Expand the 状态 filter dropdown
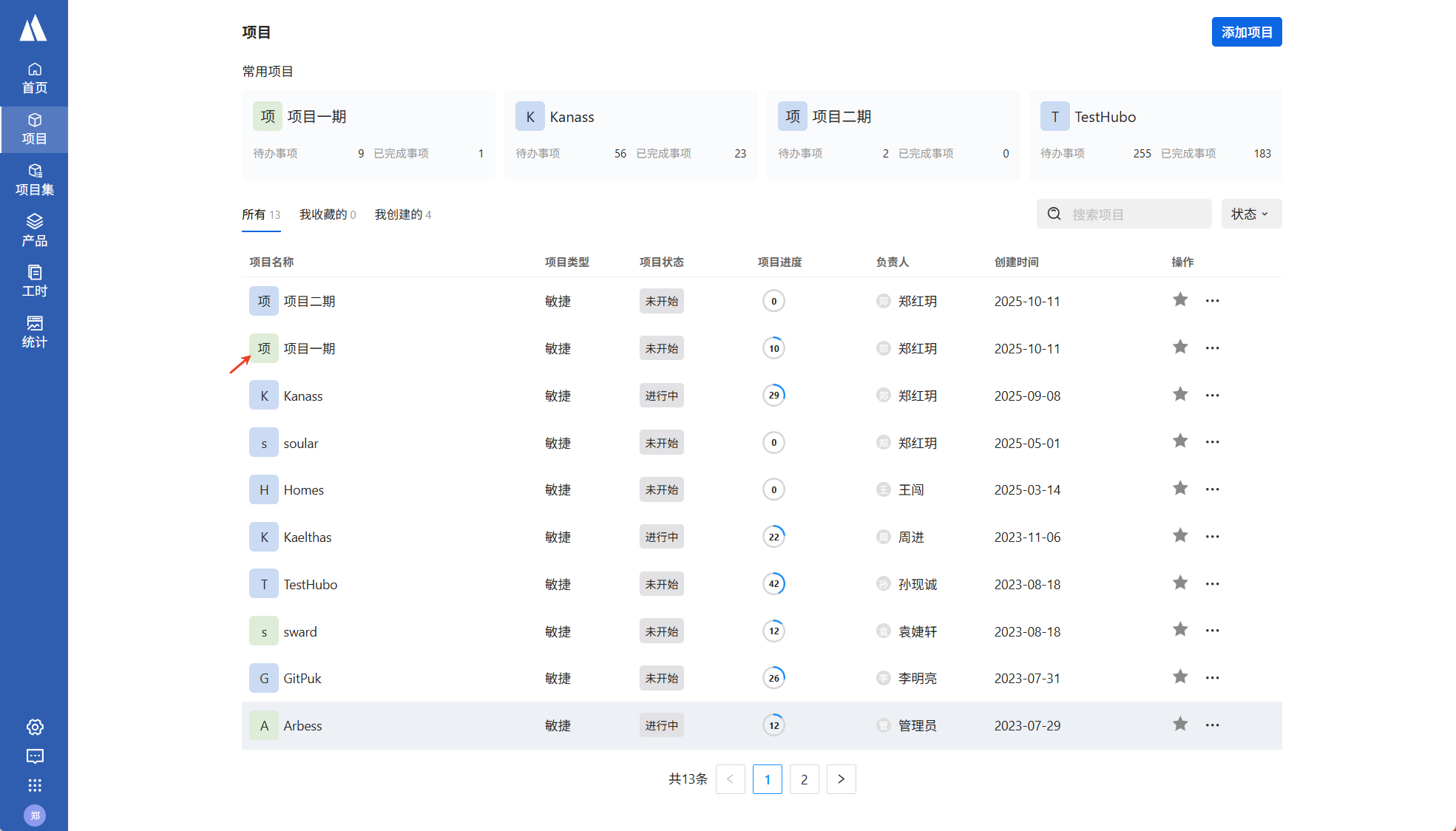This screenshot has width=1456, height=831. pos(1250,214)
